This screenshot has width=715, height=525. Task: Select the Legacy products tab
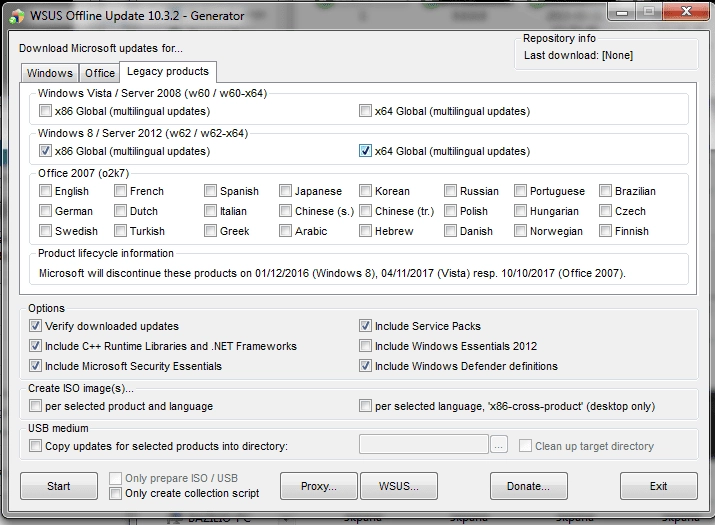(x=168, y=72)
